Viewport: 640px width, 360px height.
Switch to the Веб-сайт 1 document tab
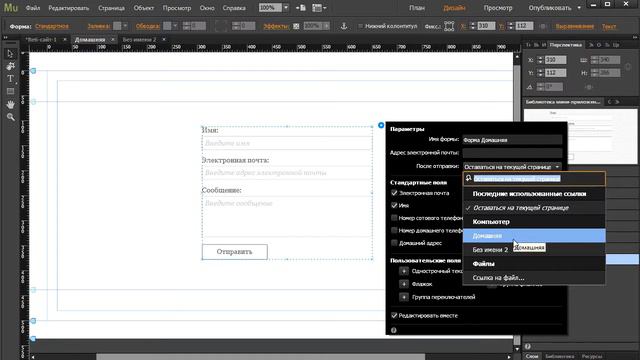point(41,40)
